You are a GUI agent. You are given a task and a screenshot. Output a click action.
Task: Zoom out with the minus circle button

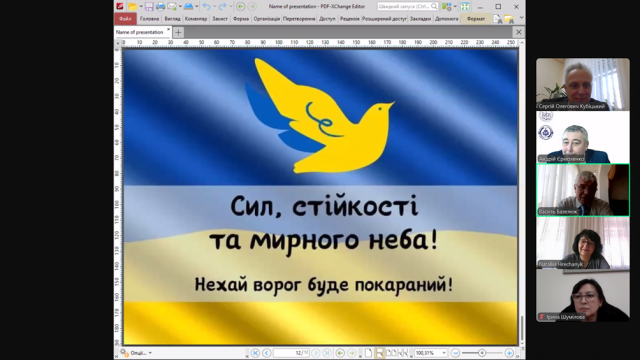pyautogui.click(x=456, y=353)
